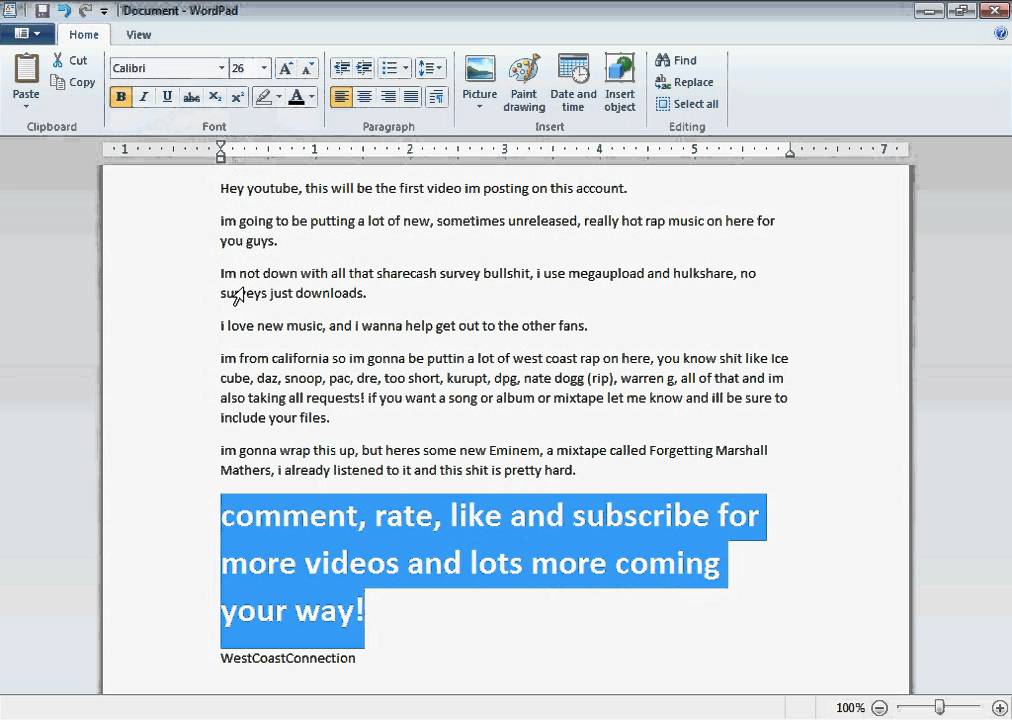Select Justify text alignment
The image size is (1012, 720).
[411, 97]
